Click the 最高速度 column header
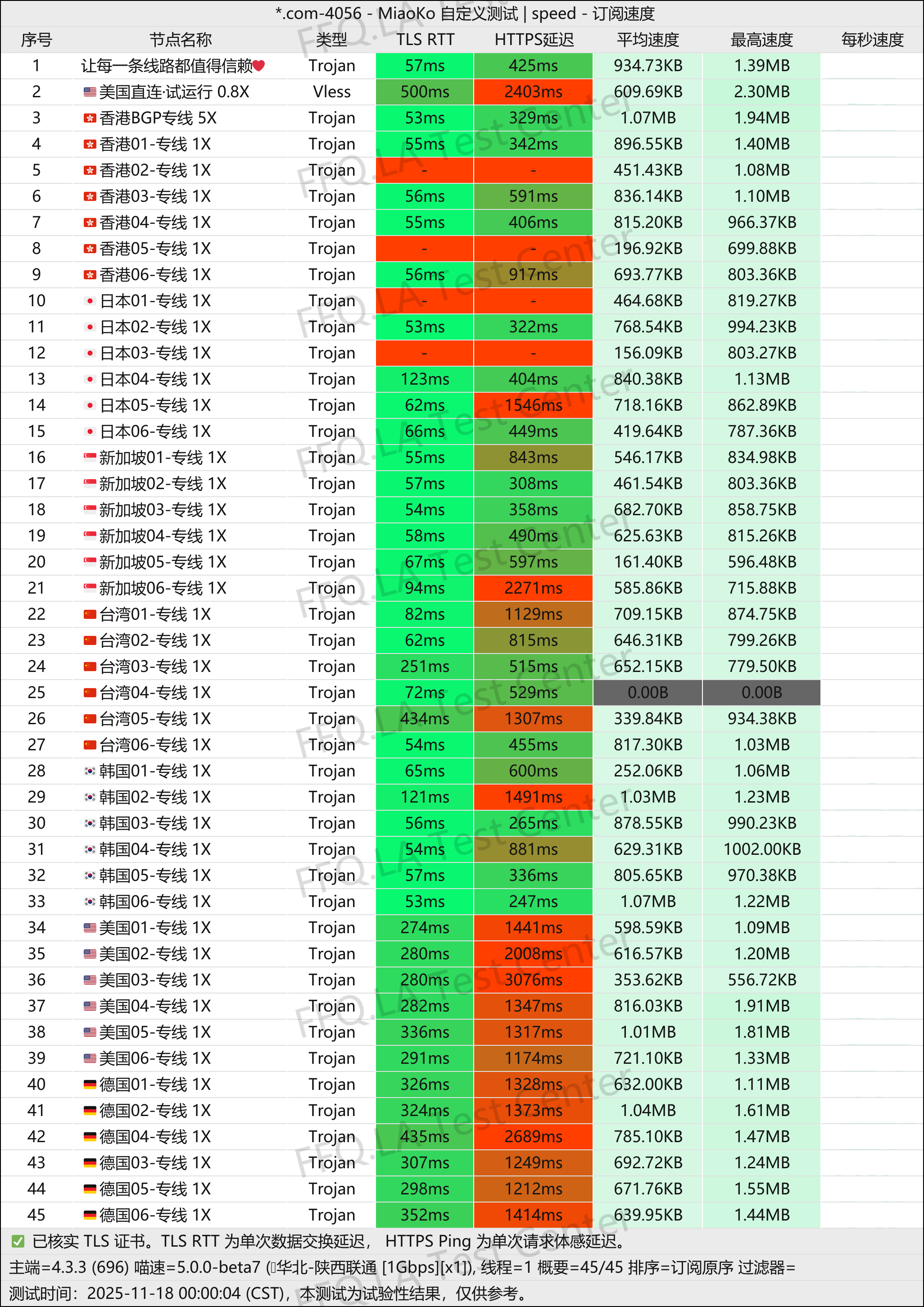 [762, 40]
